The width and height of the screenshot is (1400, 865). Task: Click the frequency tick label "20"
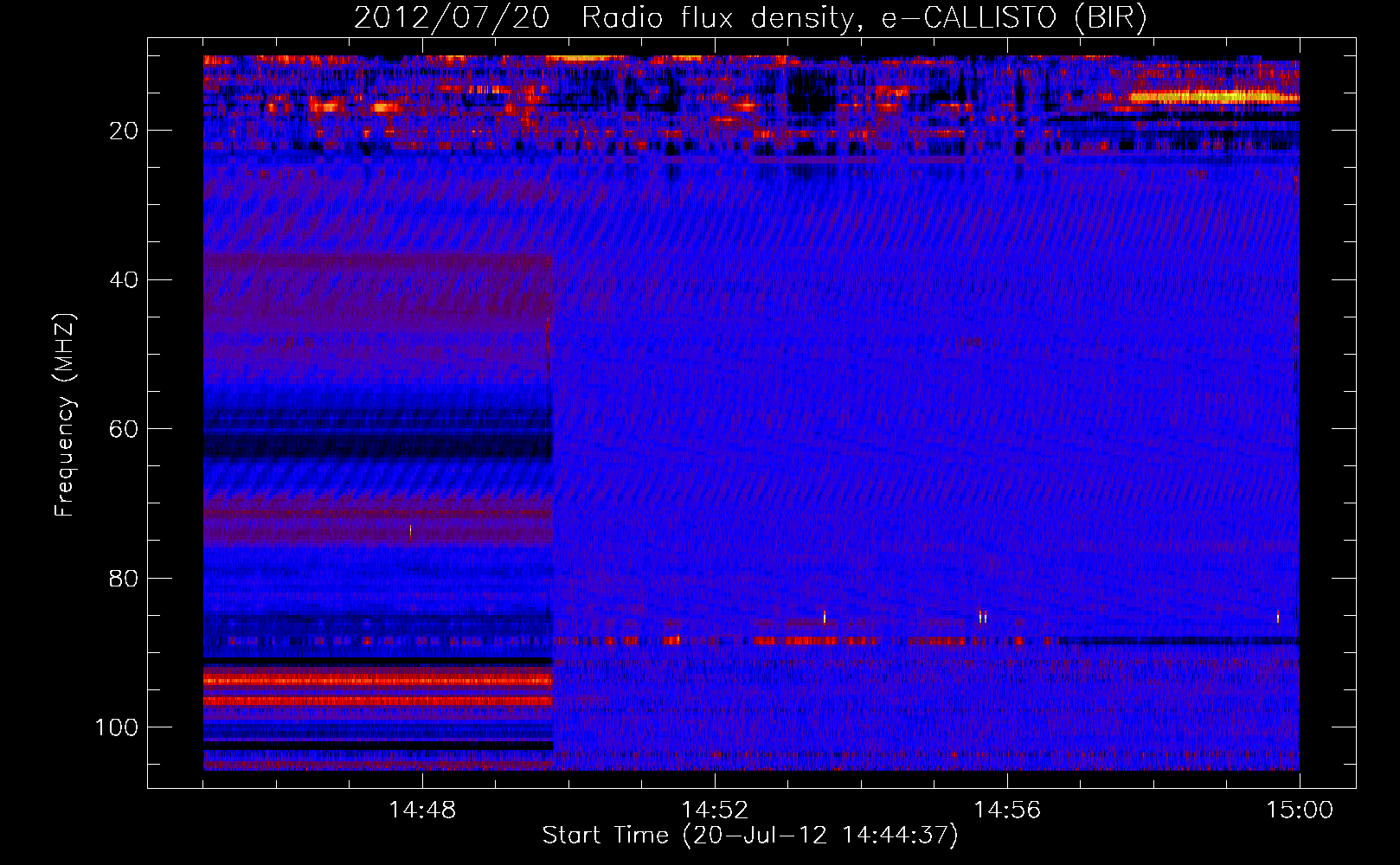point(124,131)
